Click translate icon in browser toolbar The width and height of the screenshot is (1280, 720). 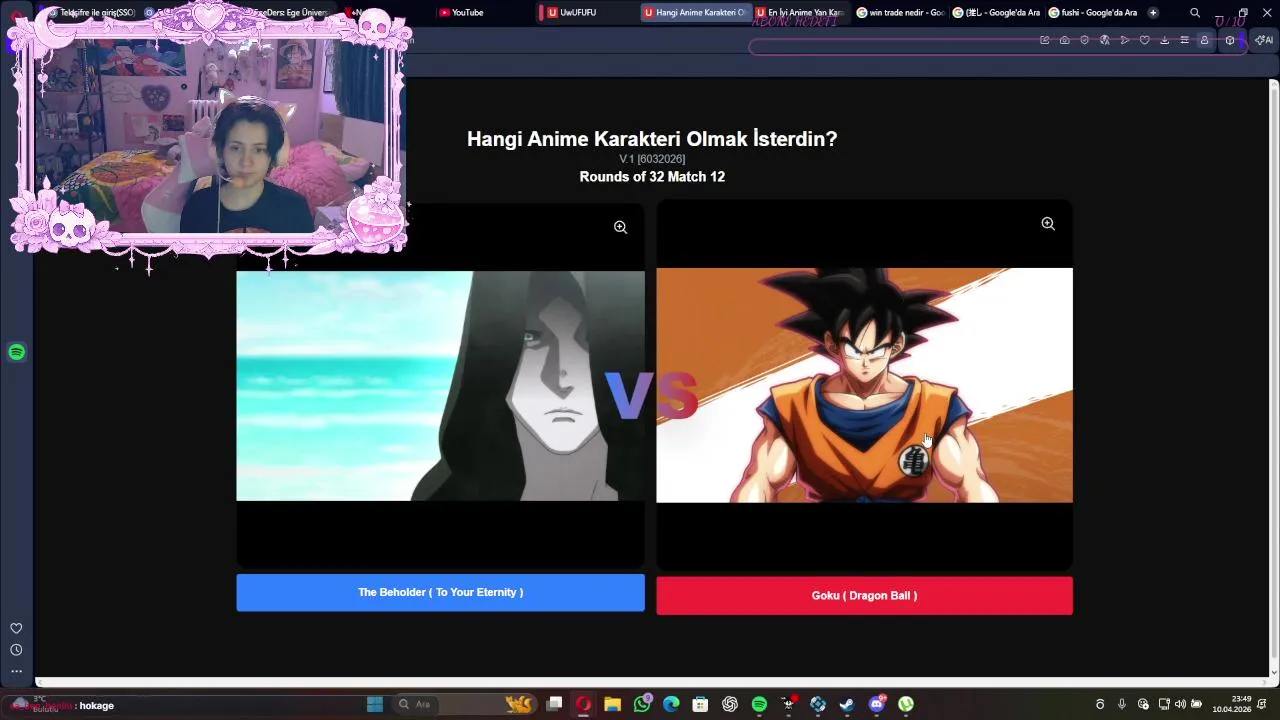tap(1105, 40)
